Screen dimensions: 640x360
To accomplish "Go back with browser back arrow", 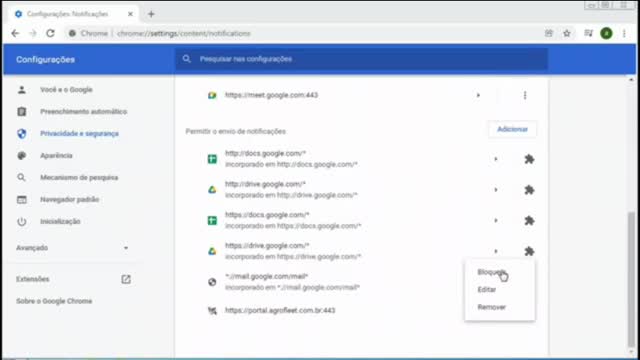I will (x=15, y=33).
